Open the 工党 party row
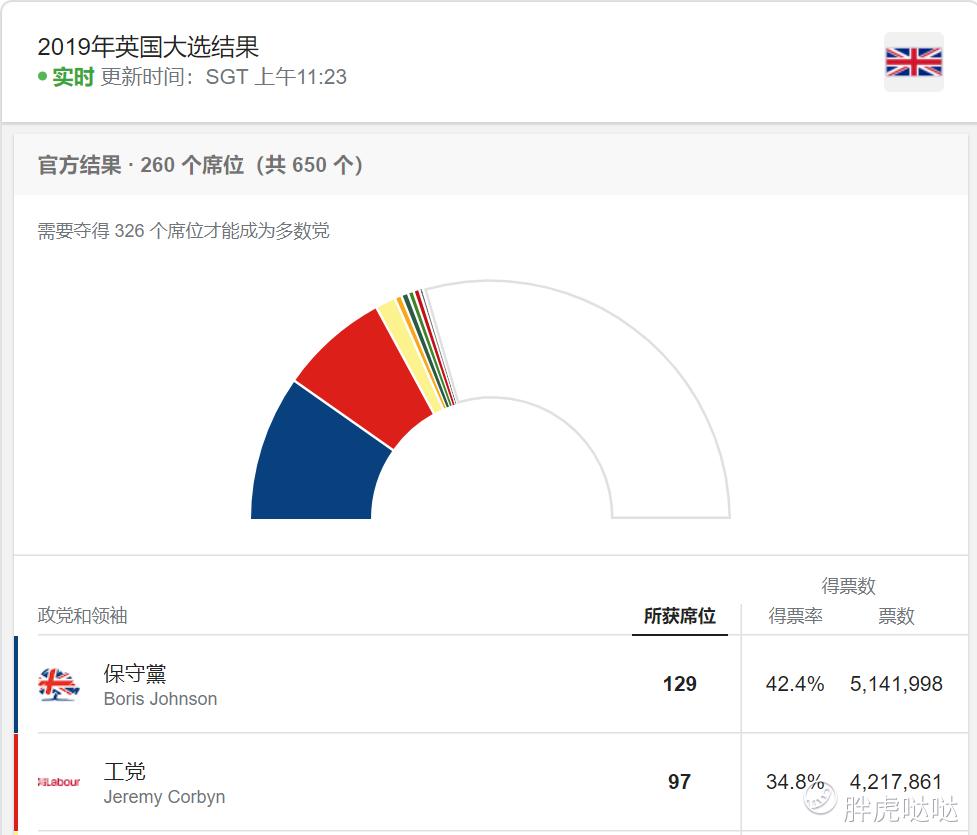Screen dimensions: 977x835 tap(492, 782)
